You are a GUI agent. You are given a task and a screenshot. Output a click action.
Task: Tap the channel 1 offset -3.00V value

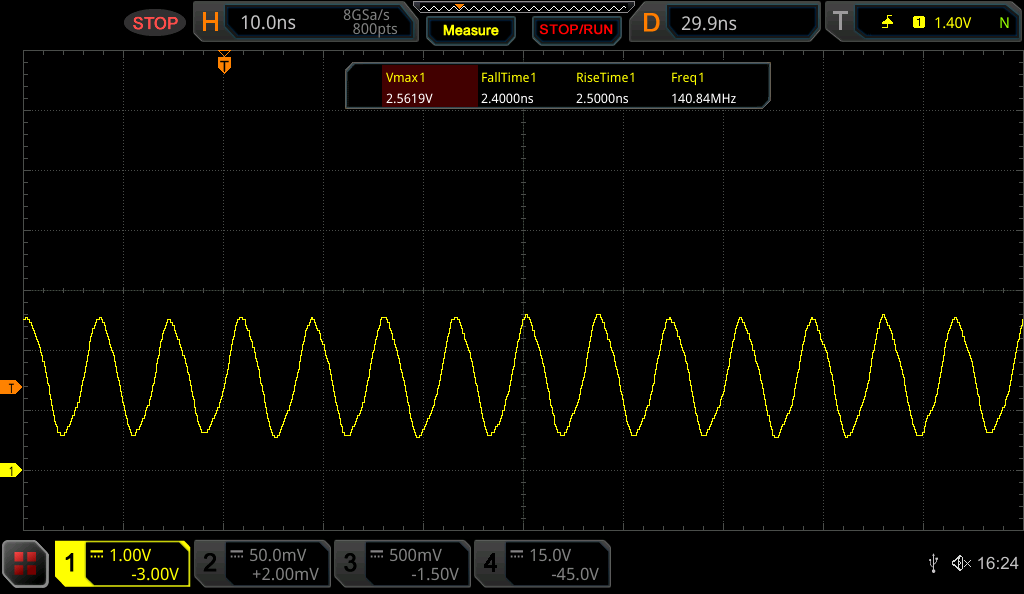[155, 574]
